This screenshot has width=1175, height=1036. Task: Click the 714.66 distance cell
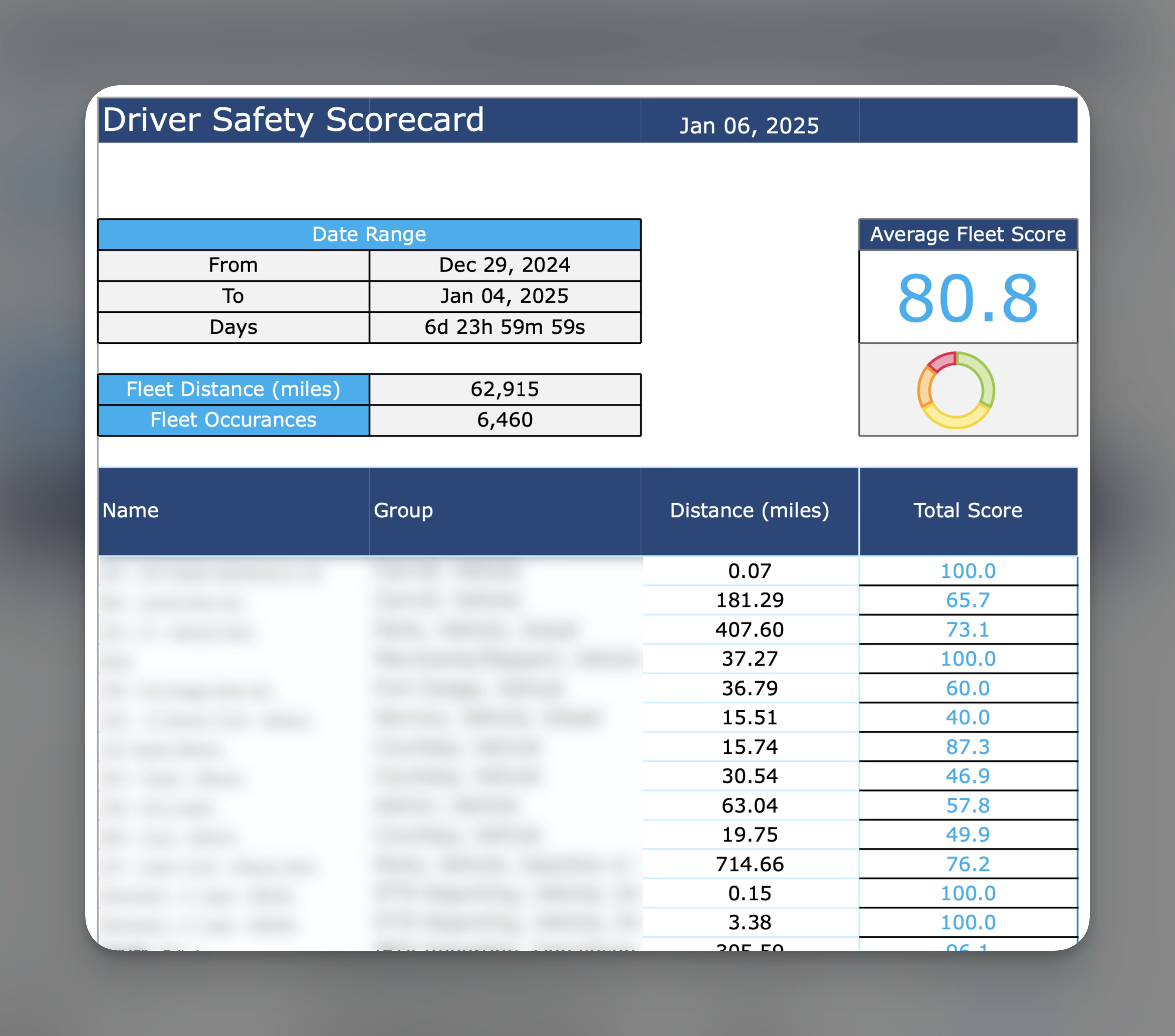tap(749, 864)
